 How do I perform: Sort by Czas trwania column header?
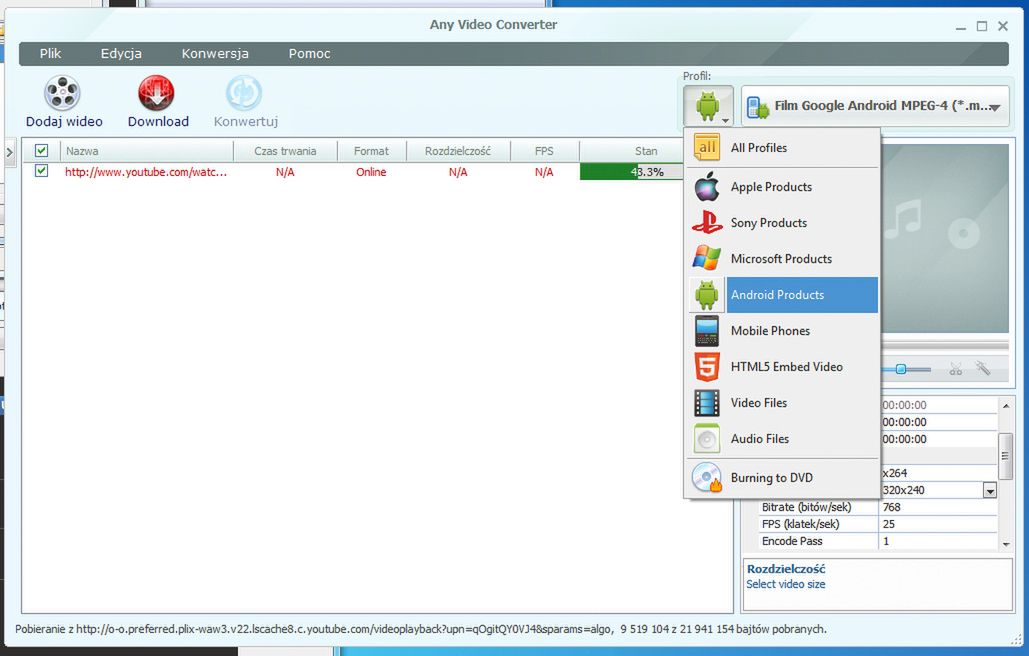(x=285, y=151)
